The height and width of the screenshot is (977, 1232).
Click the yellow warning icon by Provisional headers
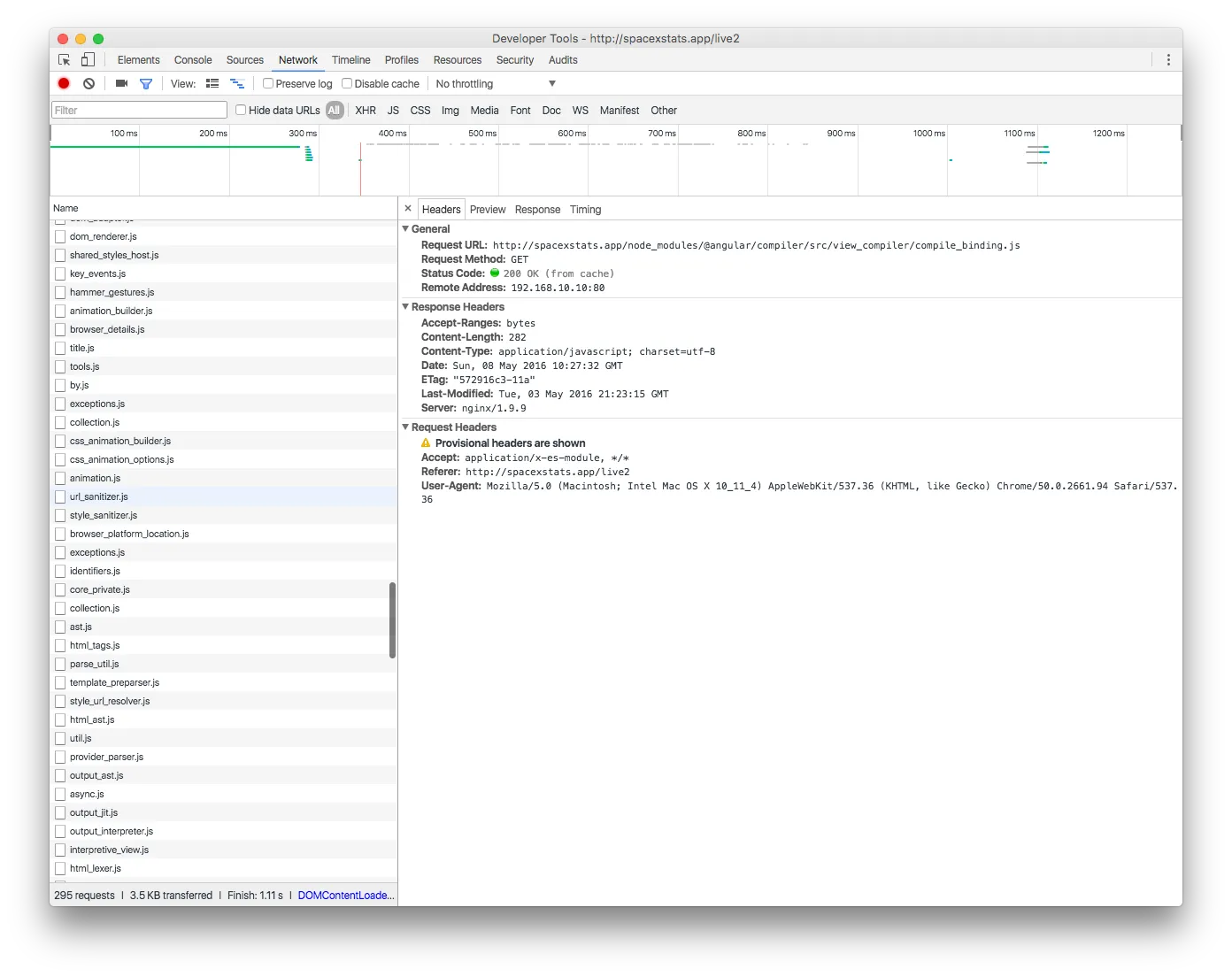[x=426, y=442]
